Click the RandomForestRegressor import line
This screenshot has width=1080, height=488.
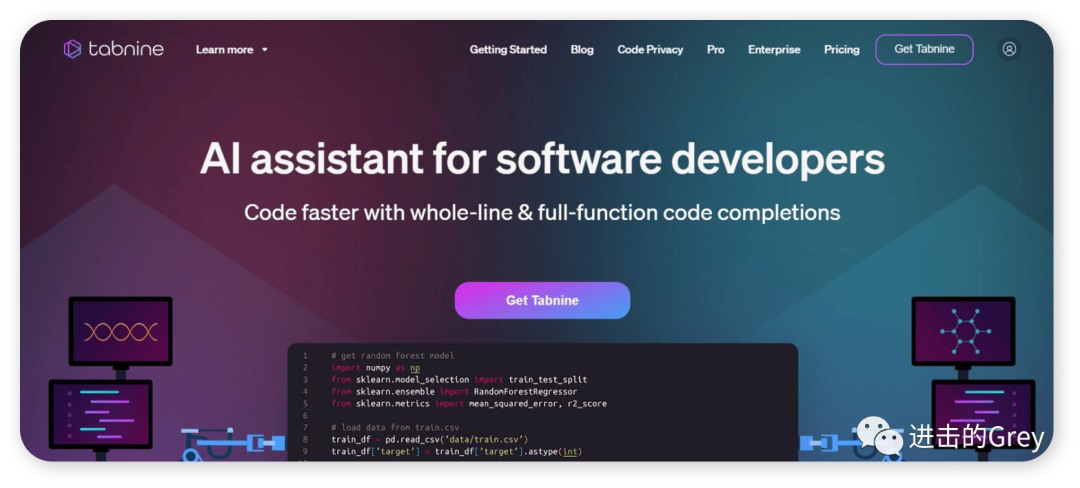(454, 392)
